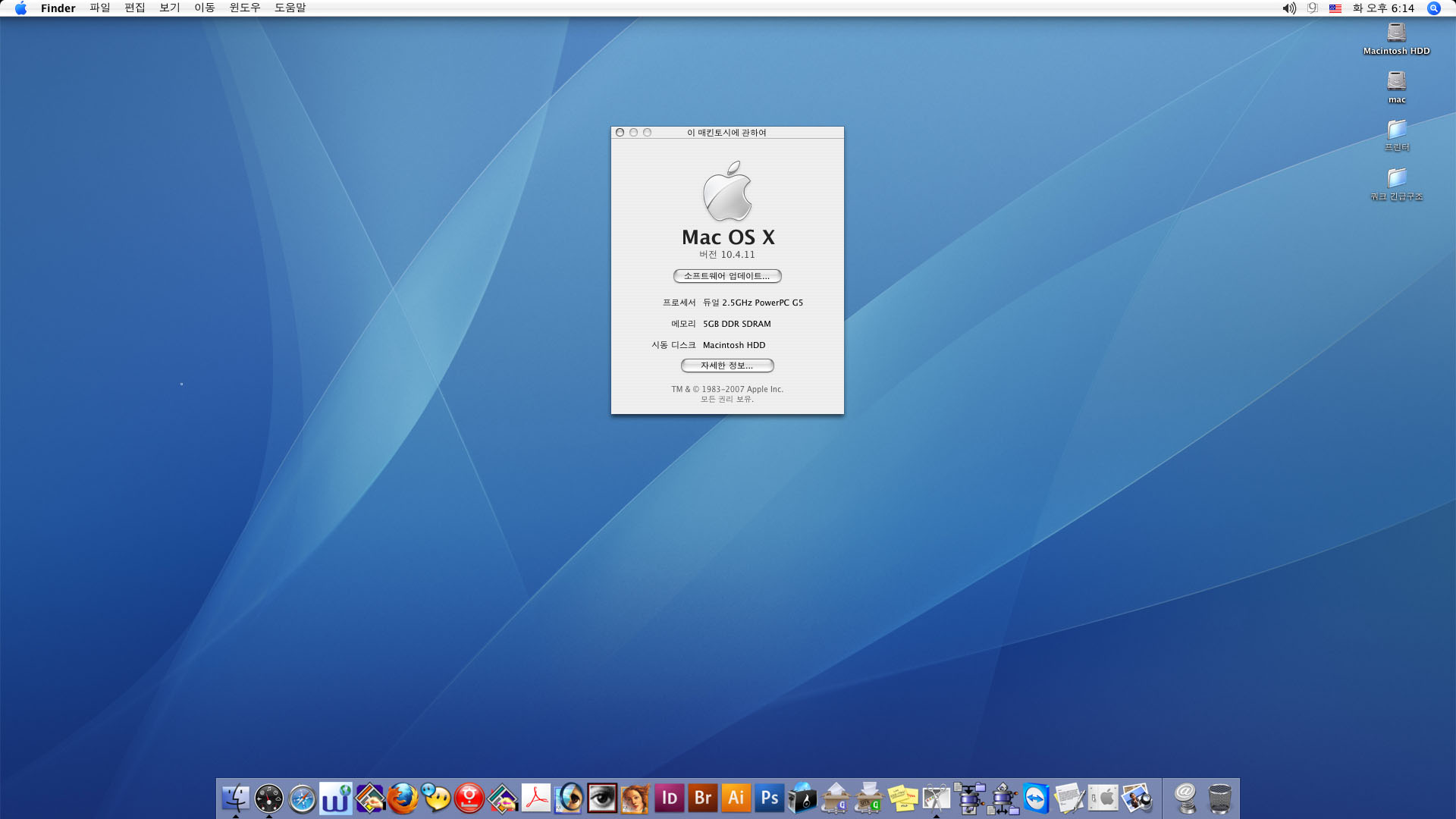Screen dimensions: 1456x819
Task: Open Stickies notes from the Dock
Action: coord(902,799)
